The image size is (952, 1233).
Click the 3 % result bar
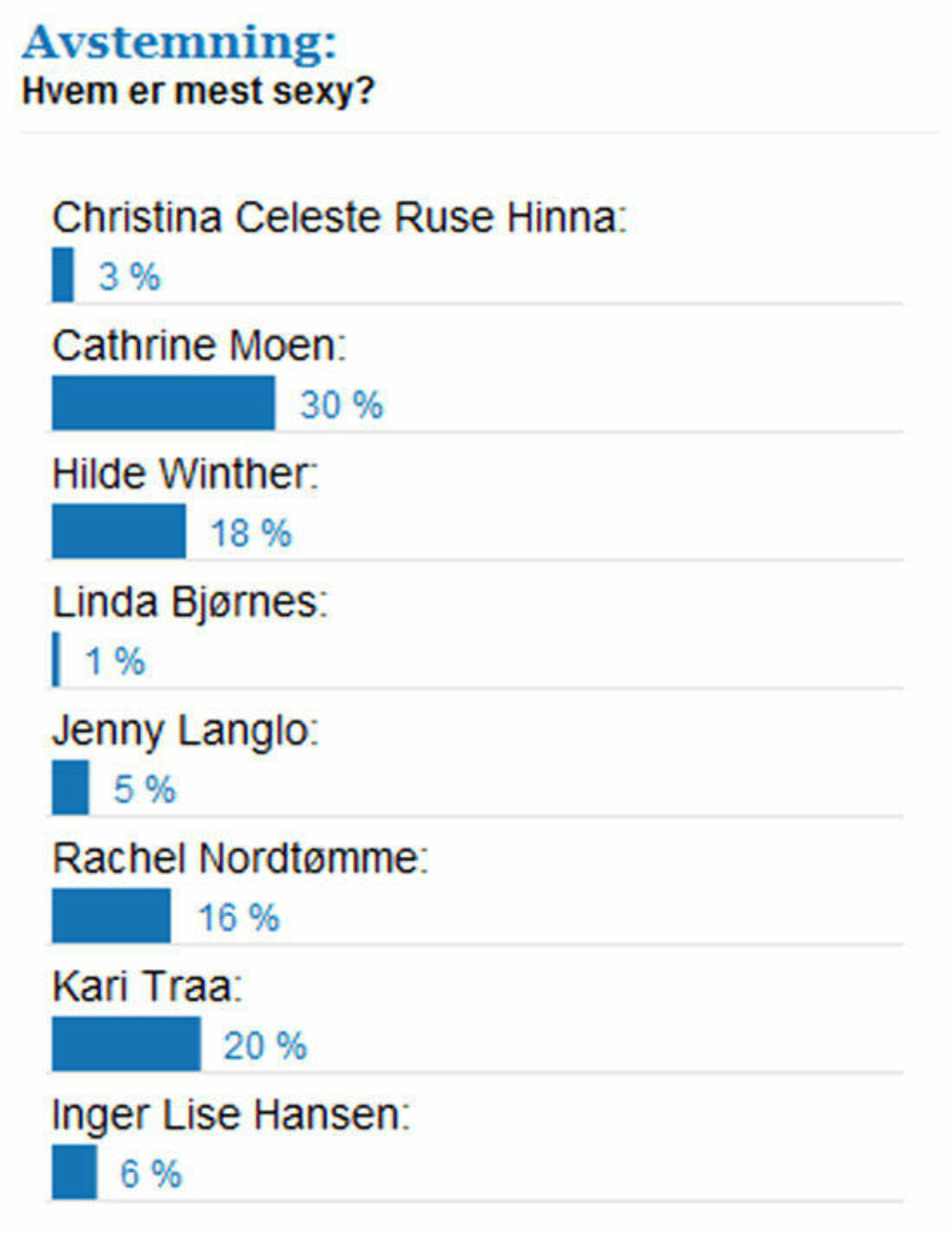tap(63, 274)
